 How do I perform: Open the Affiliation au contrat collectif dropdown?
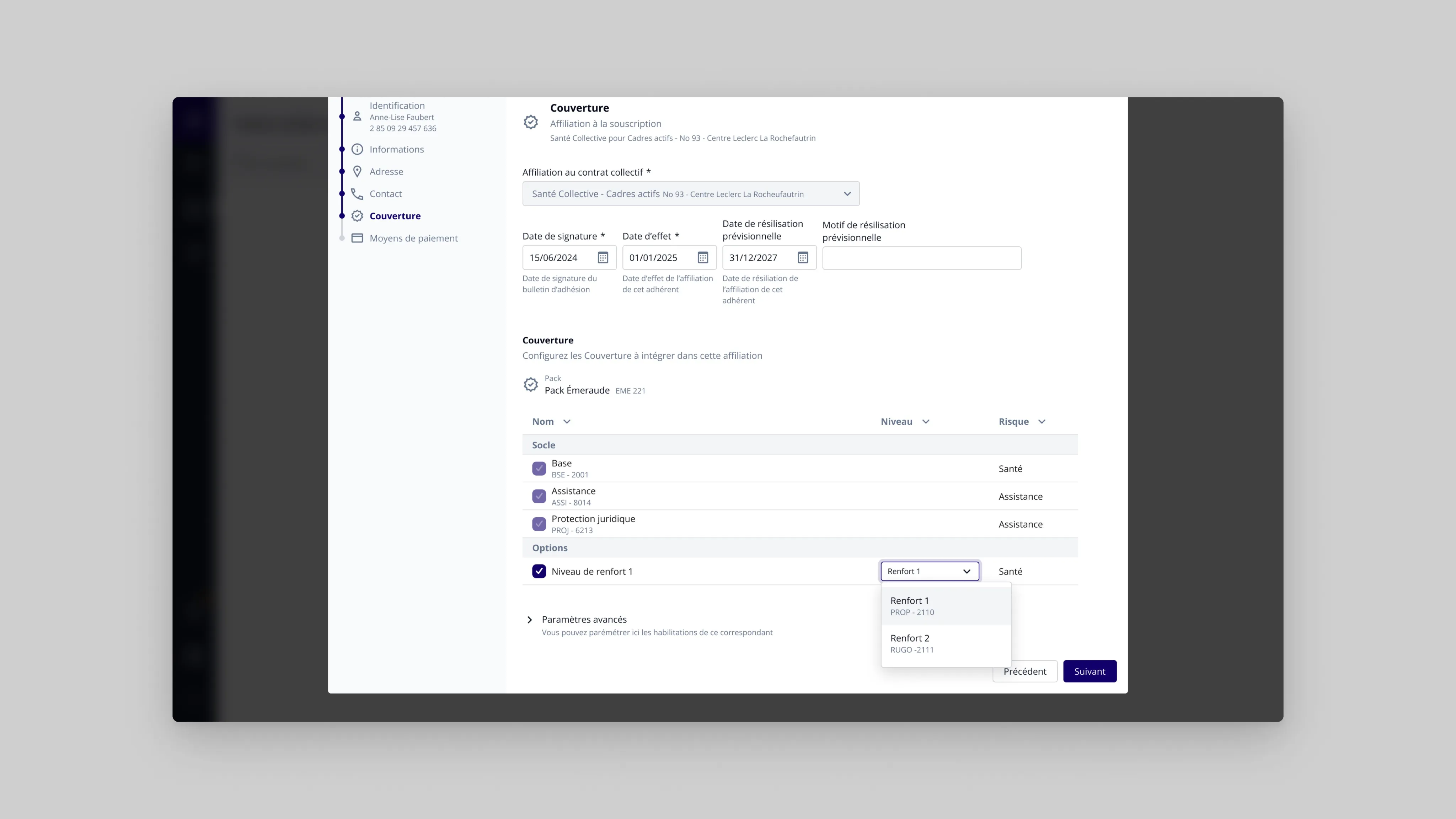click(691, 194)
